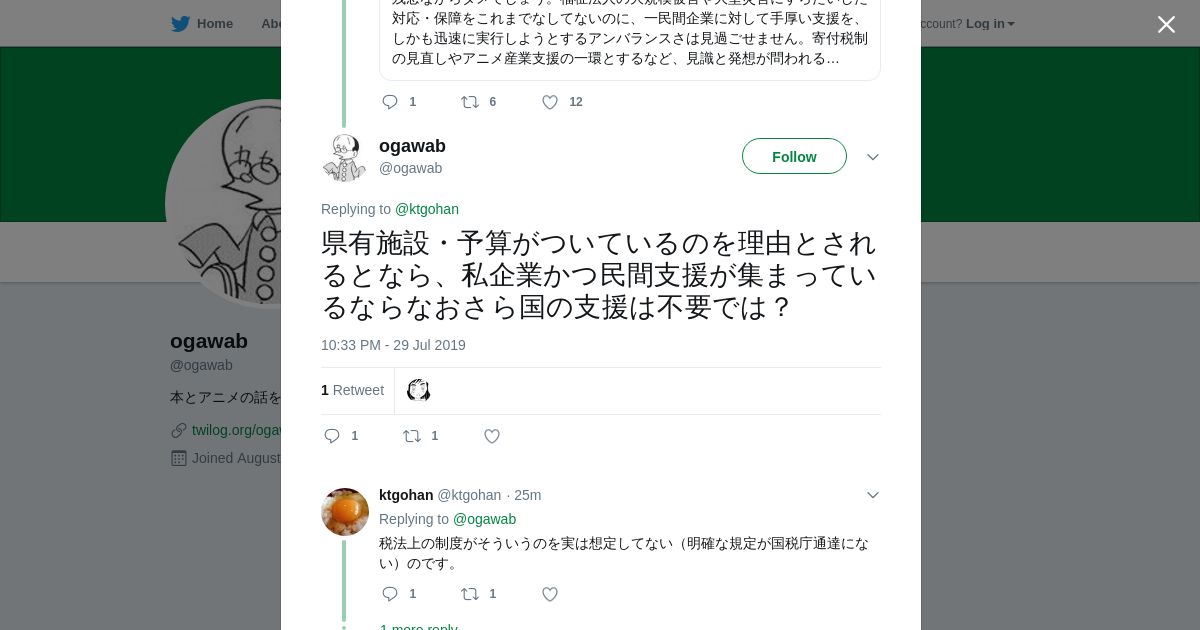Image resolution: width=1200 pixels, height=630 pixels.
Task: Retweet ogawab's main tweet
Action: click(x=412, y=436)
